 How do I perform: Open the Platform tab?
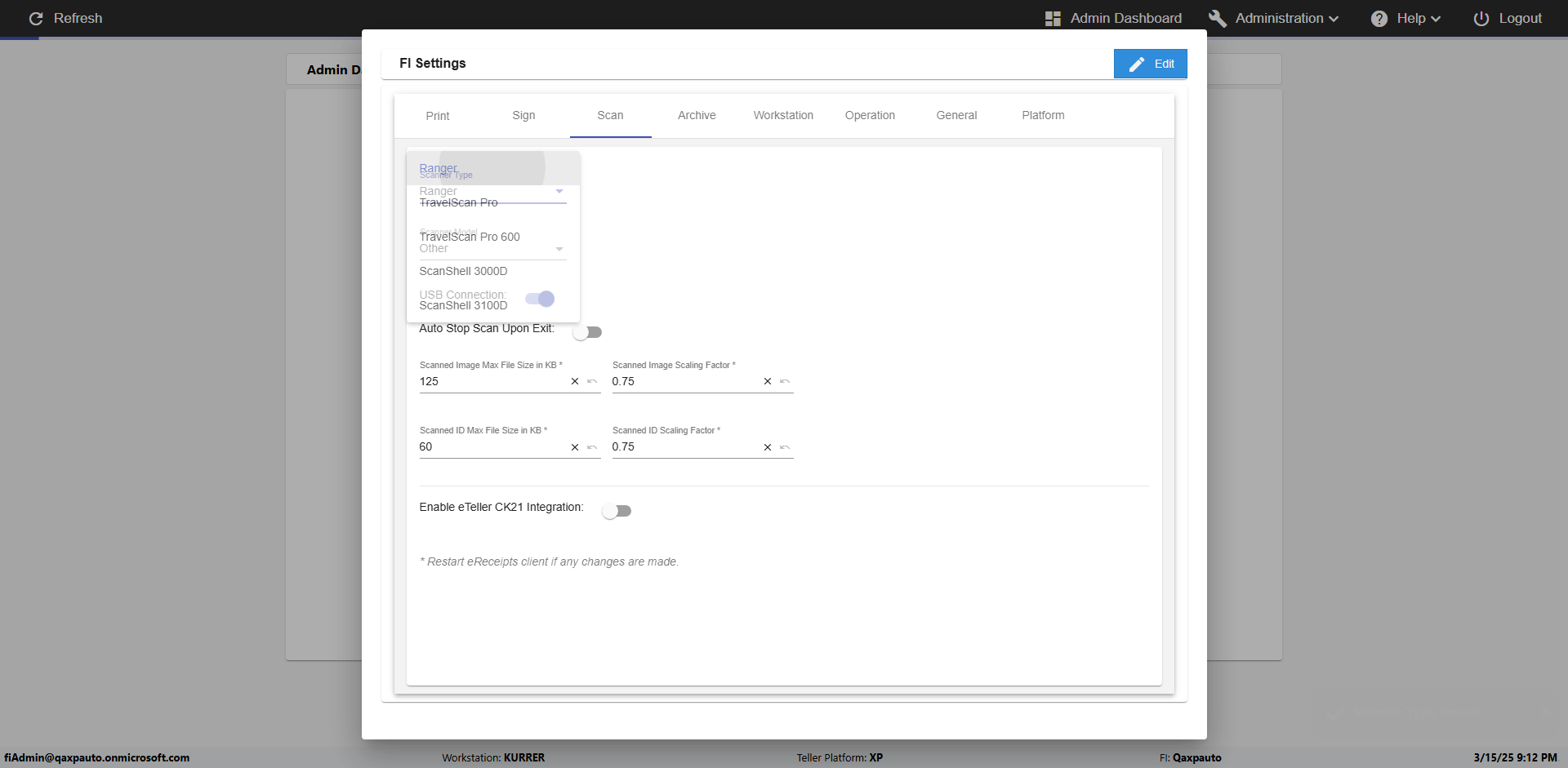[1043, 116]
